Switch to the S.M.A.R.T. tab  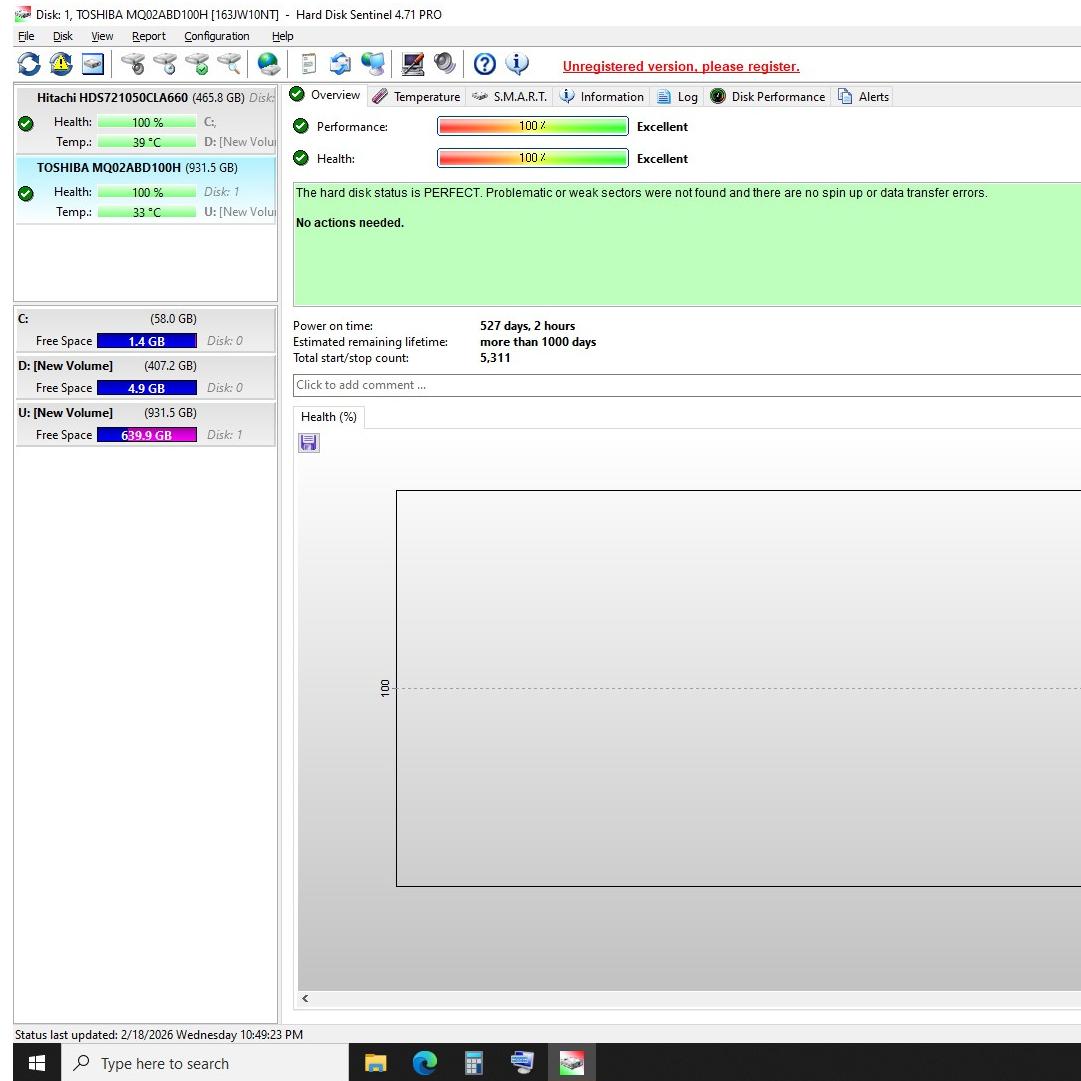tap(510, 96)
